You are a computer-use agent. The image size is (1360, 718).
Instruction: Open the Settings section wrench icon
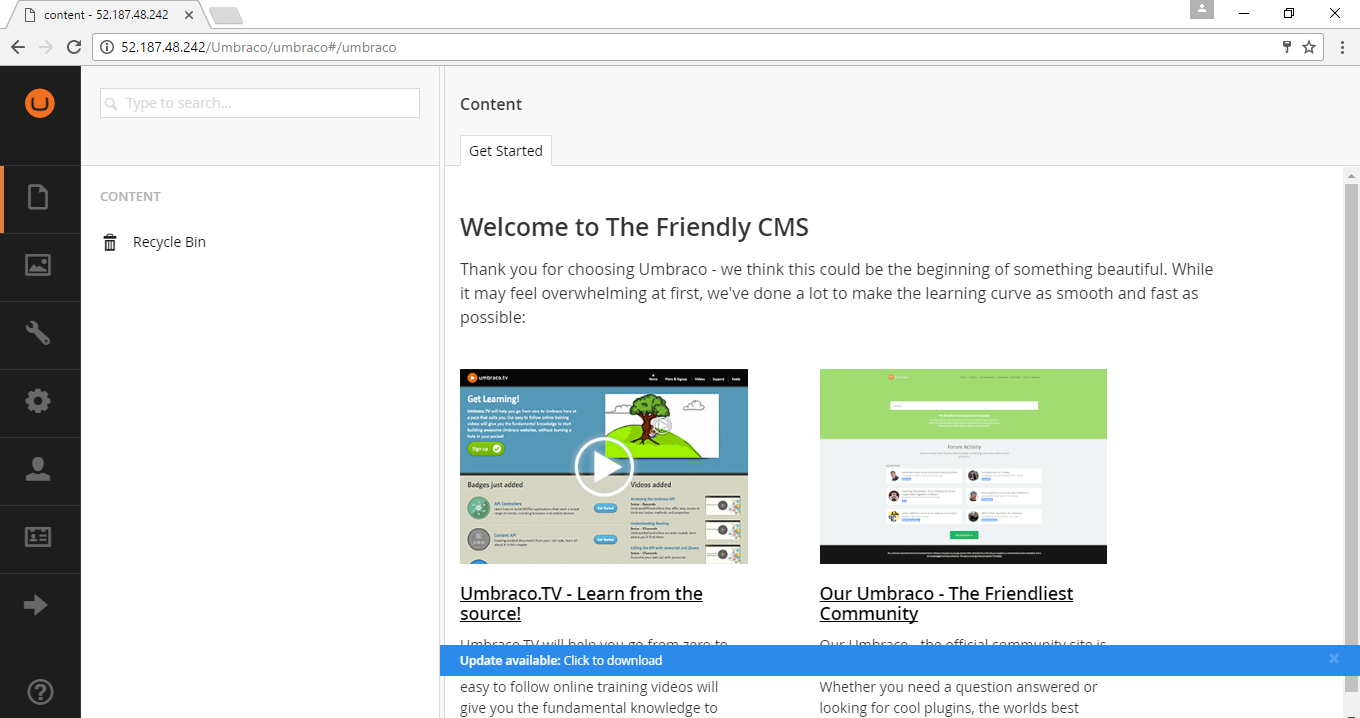click(38, 333)
